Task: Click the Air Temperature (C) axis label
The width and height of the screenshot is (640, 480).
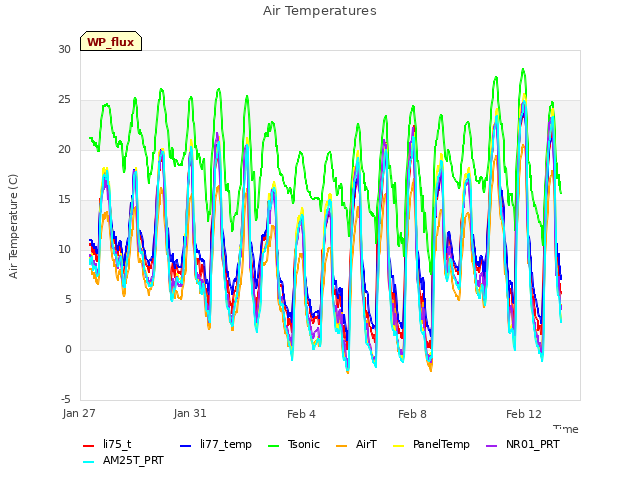Action: pyautogui.click(x=13, y=227)
